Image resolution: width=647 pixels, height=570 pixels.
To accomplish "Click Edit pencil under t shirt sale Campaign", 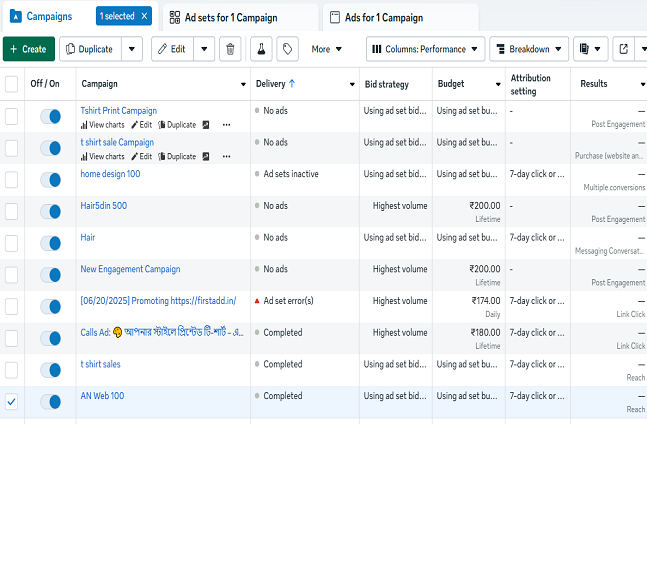I will (x=141, y=157).
